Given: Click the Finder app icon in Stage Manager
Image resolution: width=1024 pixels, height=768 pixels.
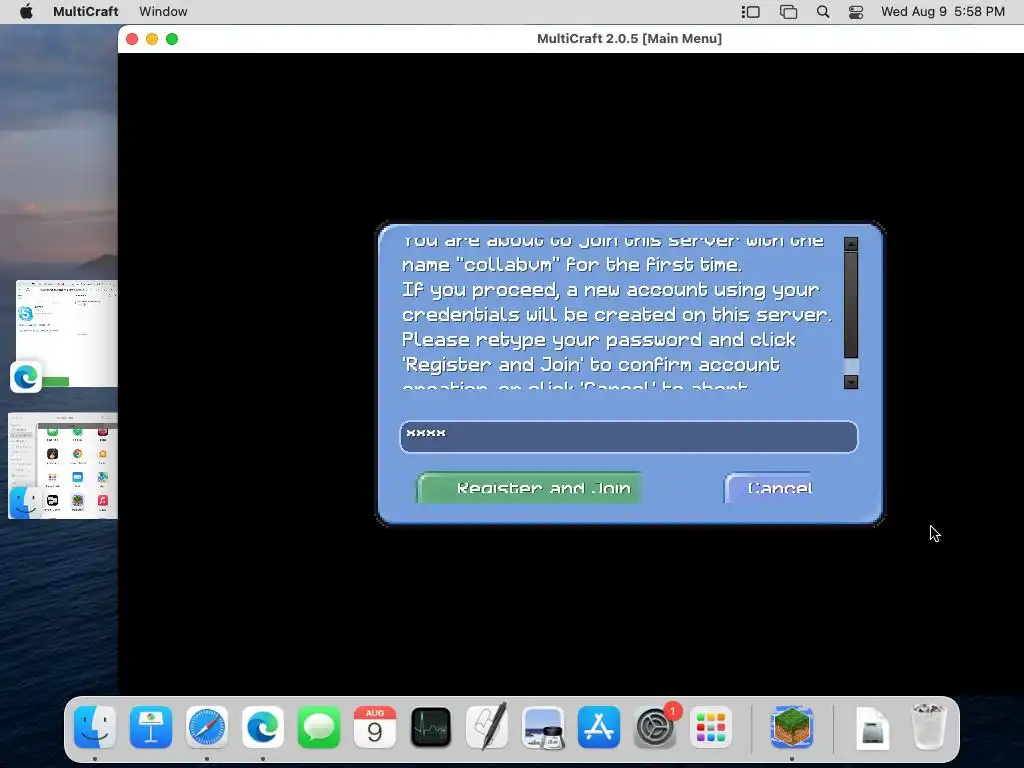Looking at the screenshot, I should 25,502.
